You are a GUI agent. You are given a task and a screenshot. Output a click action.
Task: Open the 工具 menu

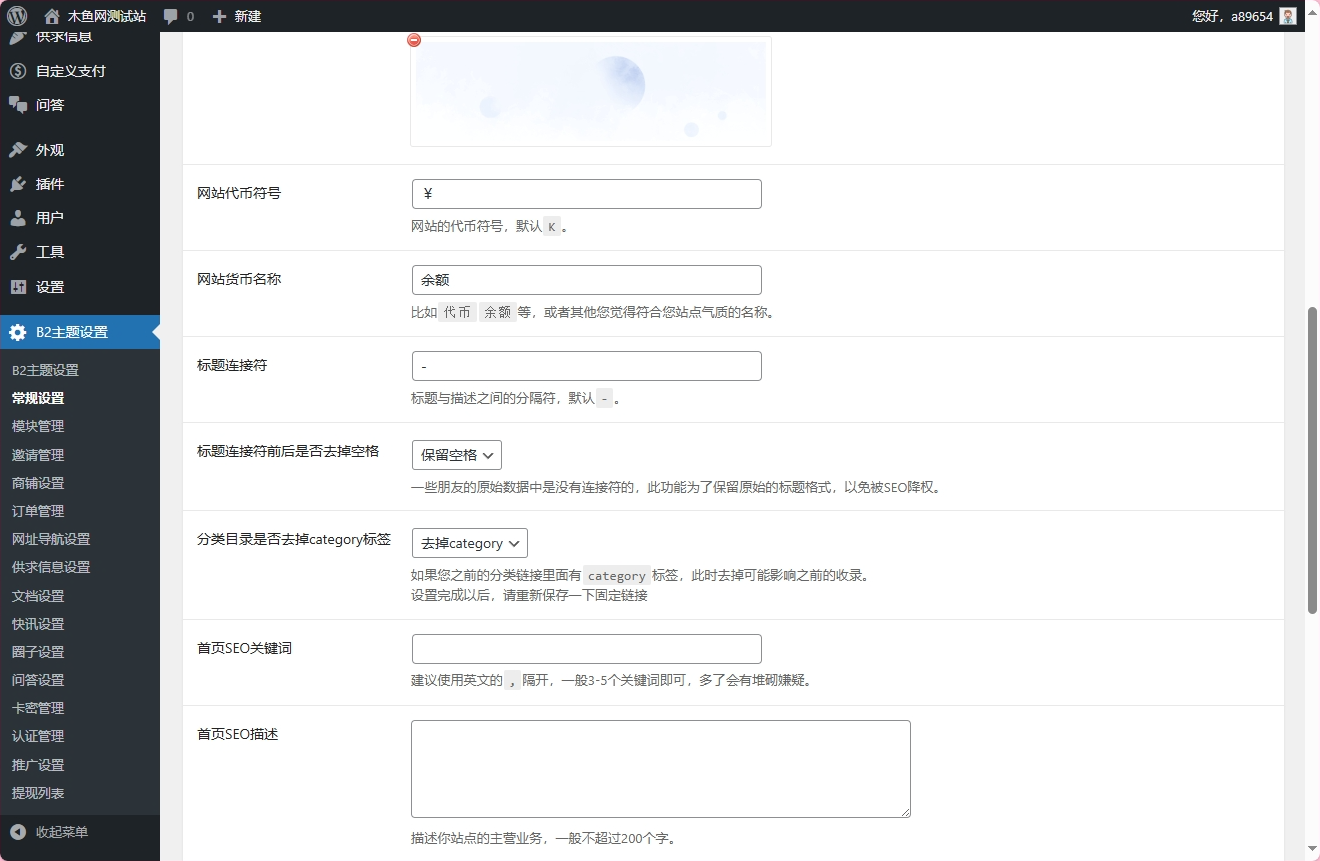50,252
